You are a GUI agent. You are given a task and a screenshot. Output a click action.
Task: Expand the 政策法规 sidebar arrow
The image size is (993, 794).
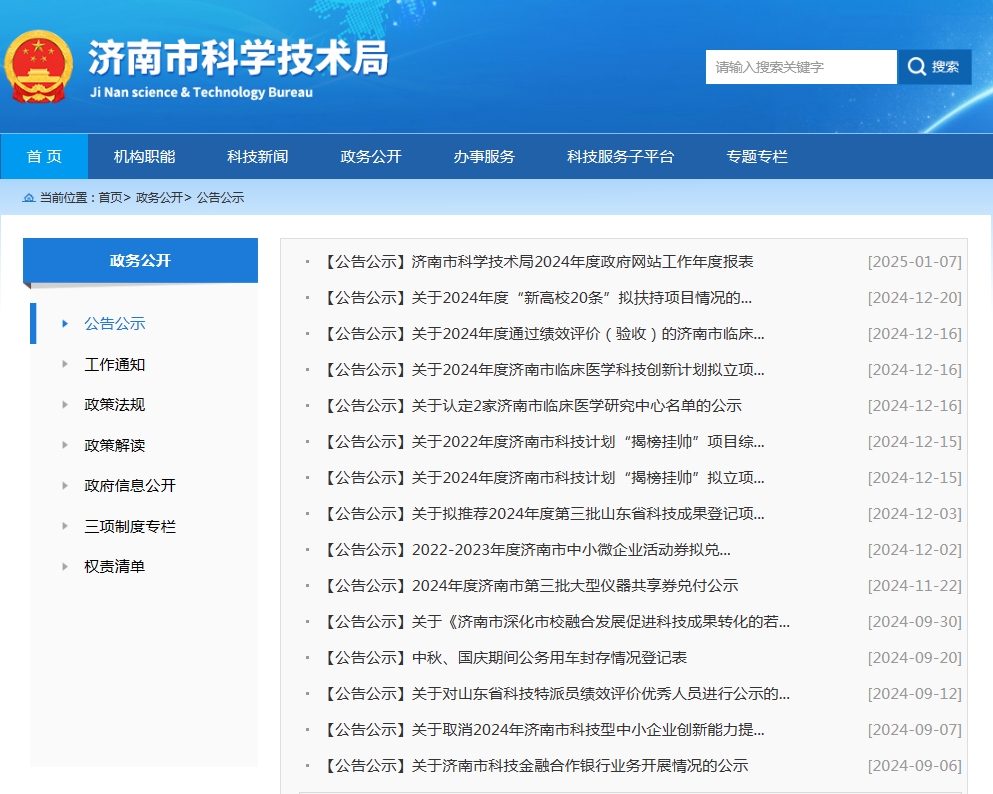pyautogui.click(x=65, y=405)
